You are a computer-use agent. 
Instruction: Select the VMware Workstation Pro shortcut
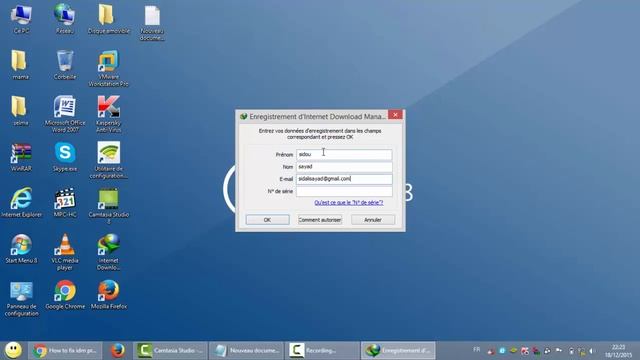click(x=108, y=68)
